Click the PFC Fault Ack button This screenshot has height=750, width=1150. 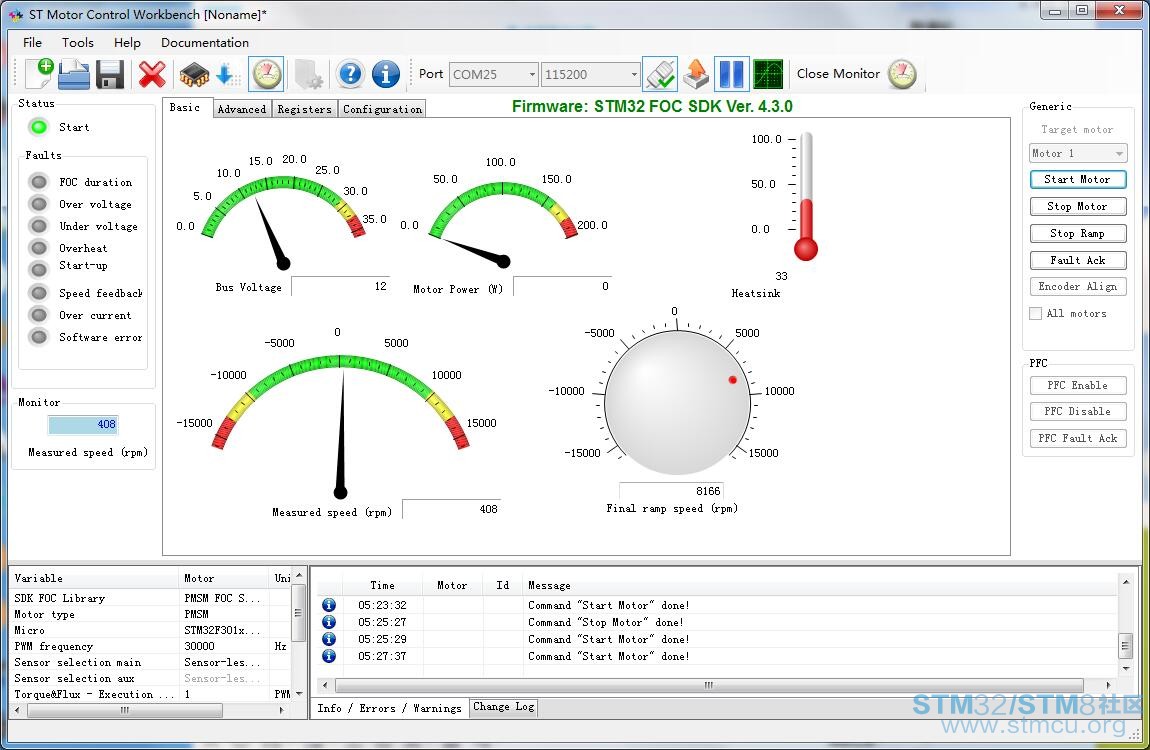[1077, 438]
